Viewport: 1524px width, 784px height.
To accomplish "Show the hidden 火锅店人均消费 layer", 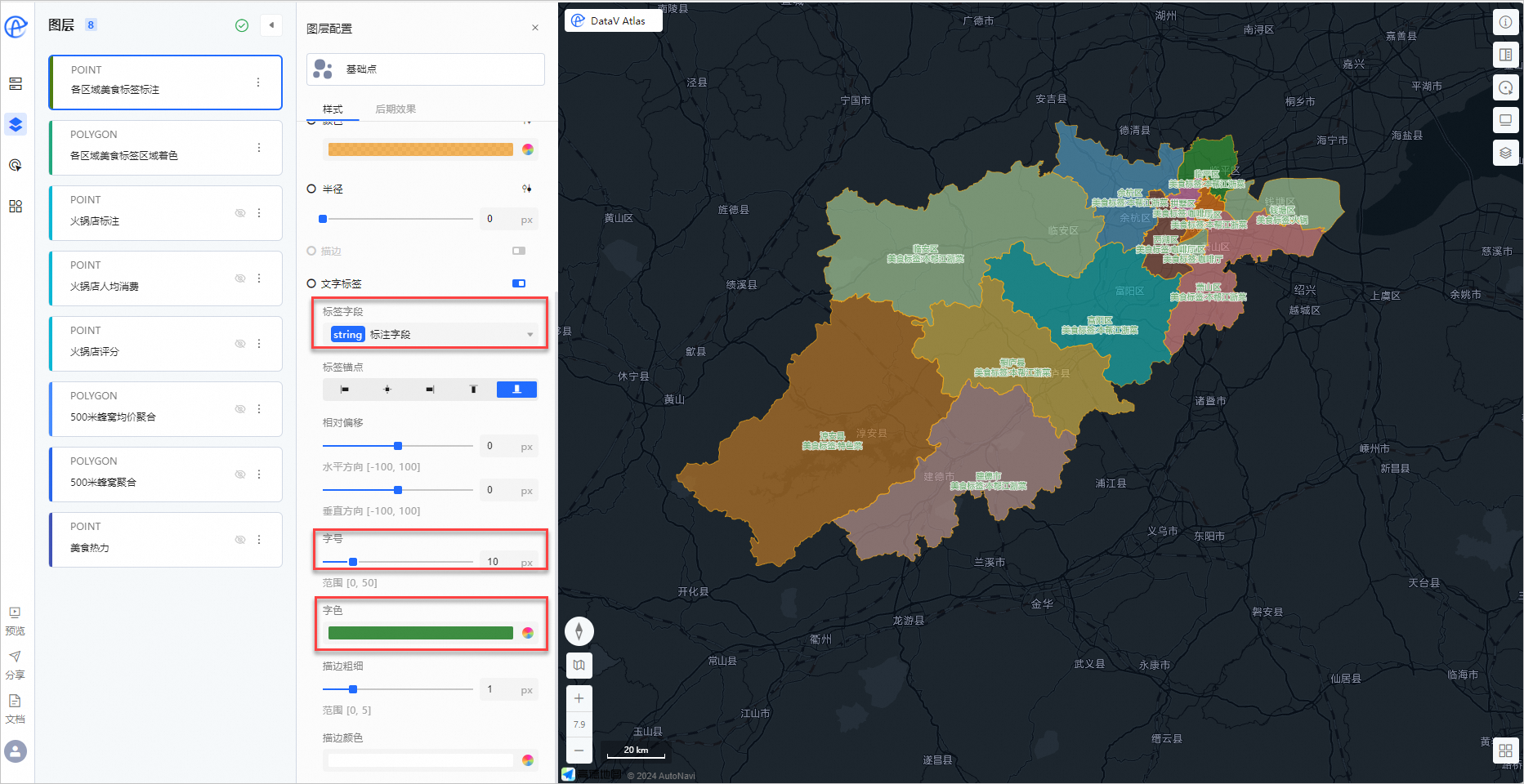I will click(x=240, y=278).
